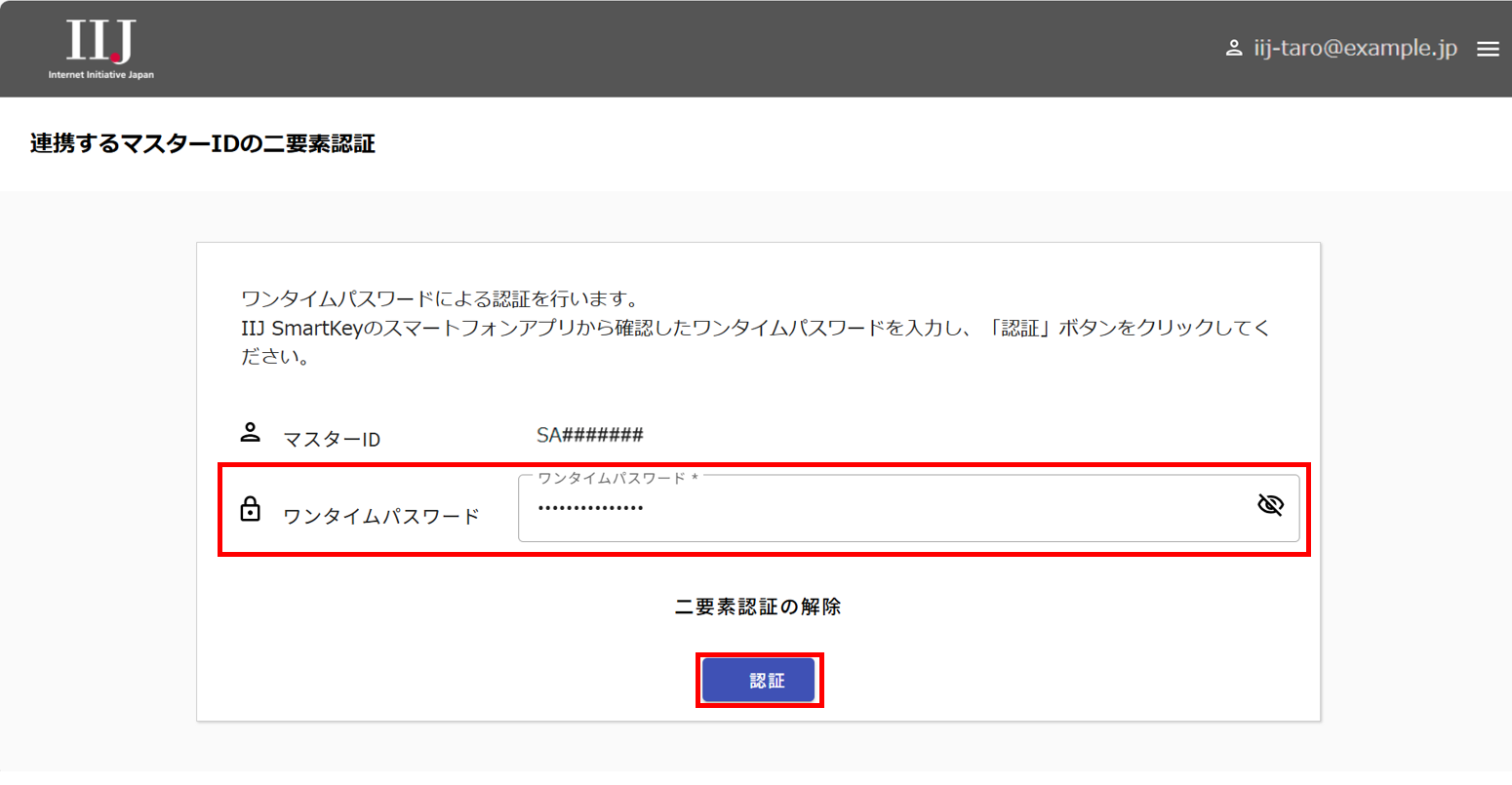This screenshot has width=1512, height=785.
Task: Toggle one-time password visibility eye icon
Action: point(1270,505)
